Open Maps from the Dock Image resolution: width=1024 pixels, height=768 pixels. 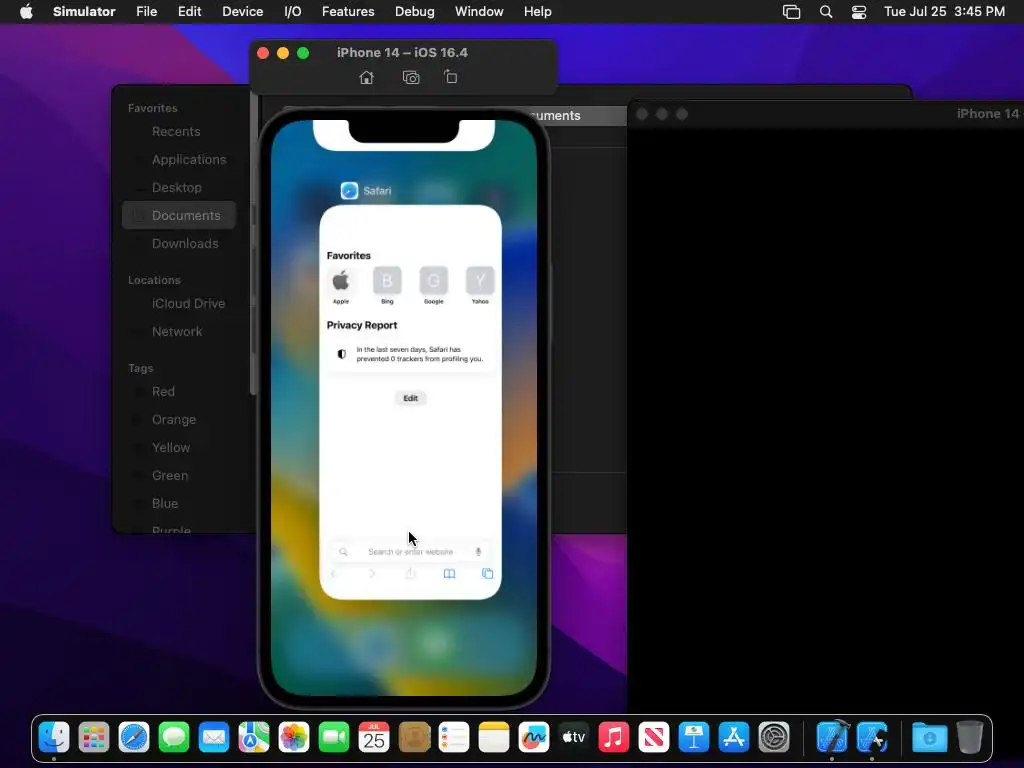253,738
